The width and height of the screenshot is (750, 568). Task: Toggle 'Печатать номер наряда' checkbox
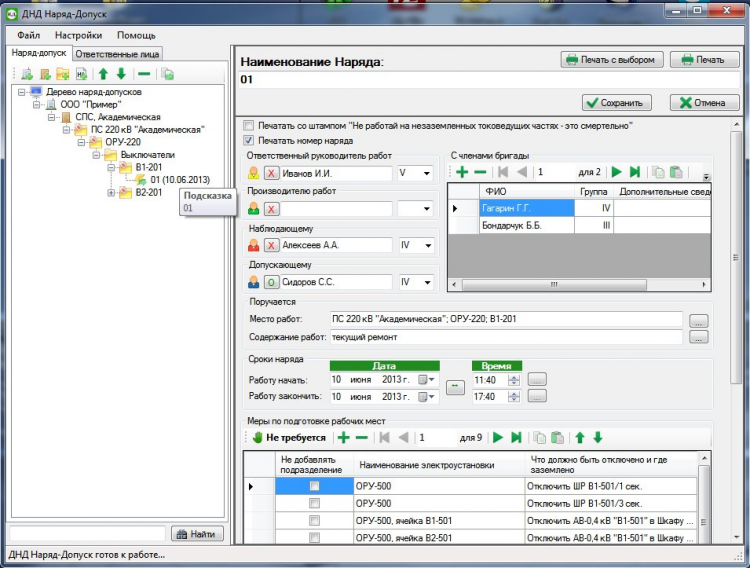[x=248, y=141]
